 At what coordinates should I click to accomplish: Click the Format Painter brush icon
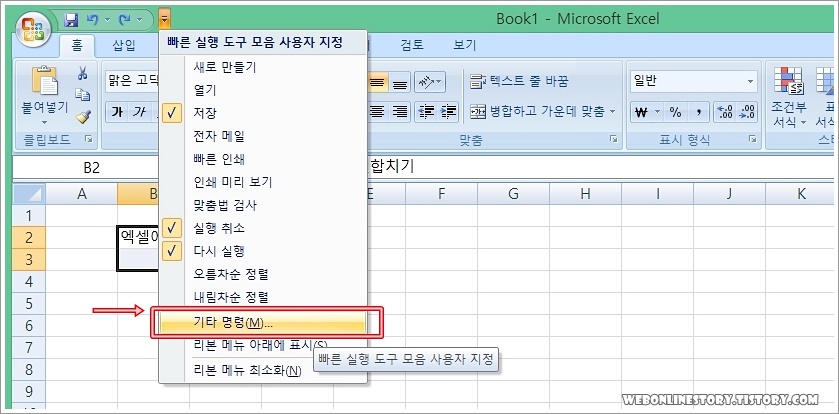click(x=82, y=116)
